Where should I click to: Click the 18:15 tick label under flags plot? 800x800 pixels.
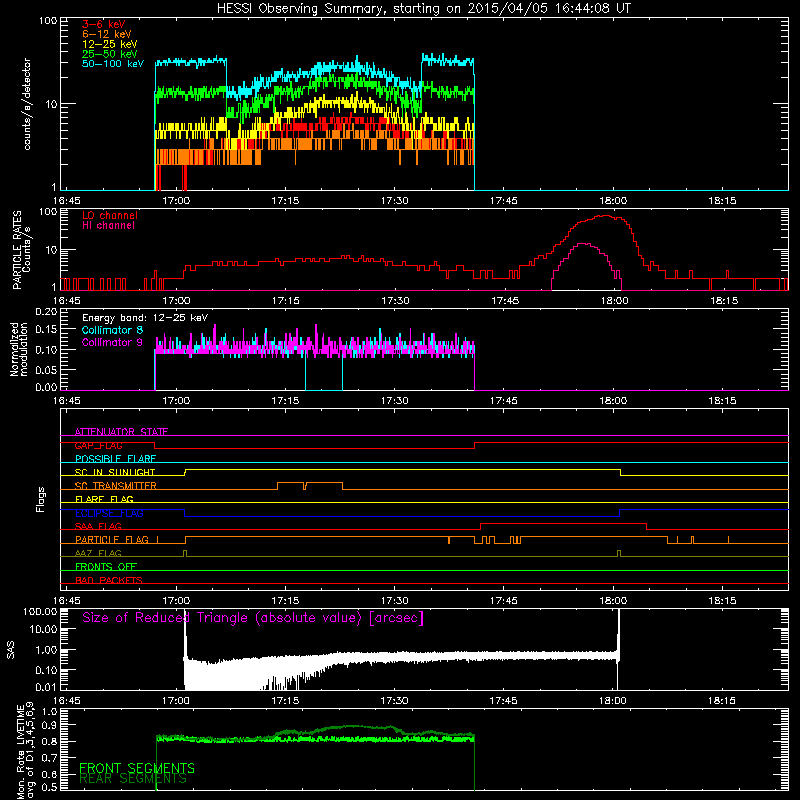(722, 601)
